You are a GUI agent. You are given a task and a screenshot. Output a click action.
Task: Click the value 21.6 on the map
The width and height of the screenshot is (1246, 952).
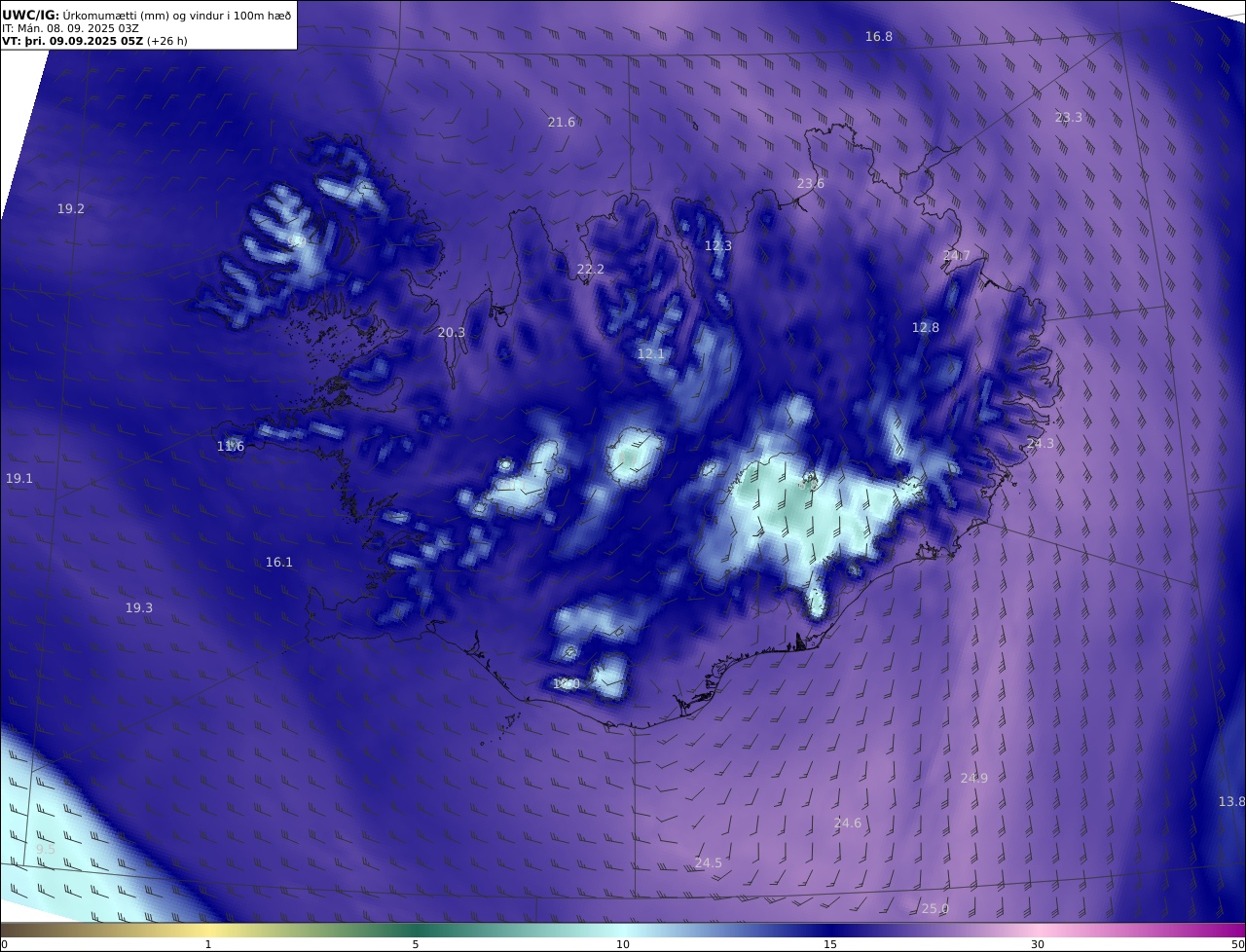point(562,122)
